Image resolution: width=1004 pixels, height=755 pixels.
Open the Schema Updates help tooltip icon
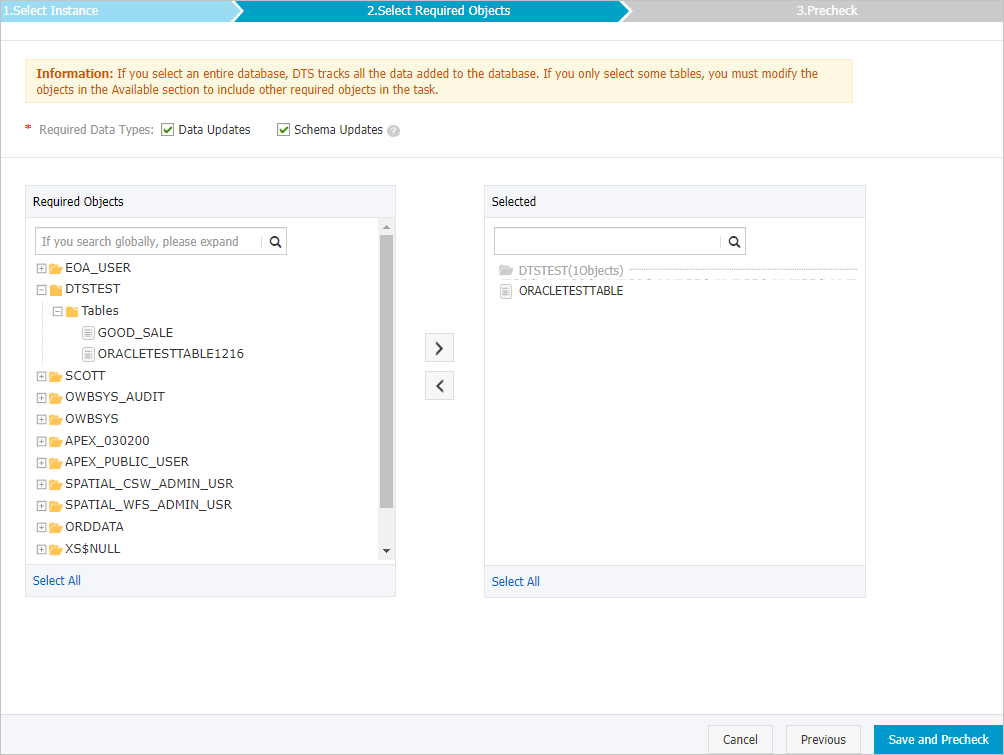coord(393,129)
